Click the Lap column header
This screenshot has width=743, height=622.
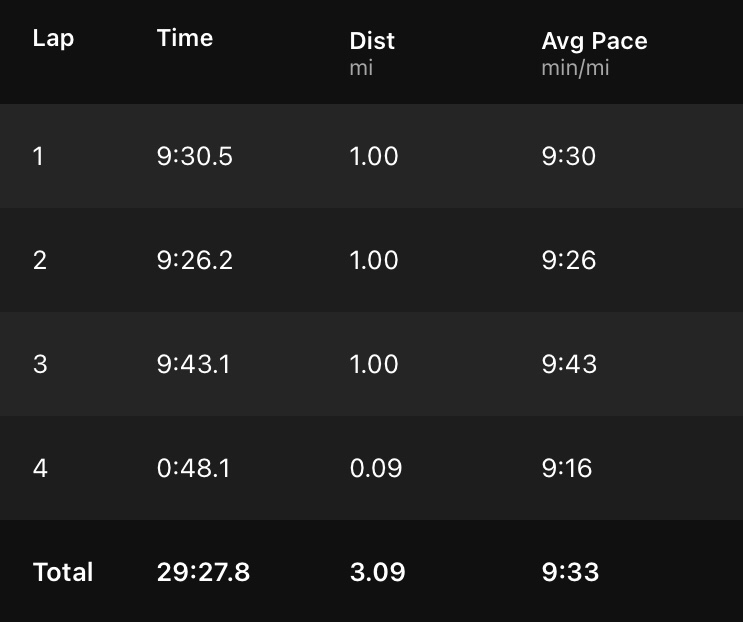tap(53, 39)
